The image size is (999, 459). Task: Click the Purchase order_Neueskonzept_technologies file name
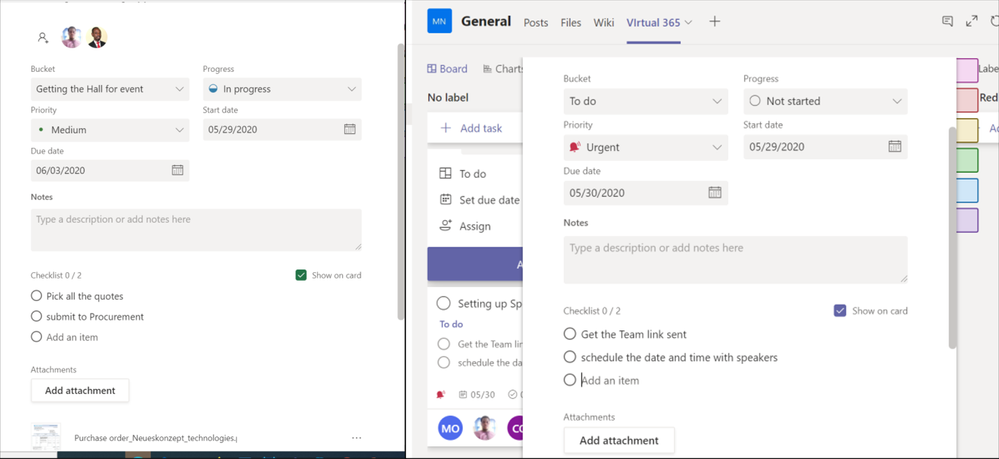[x=155, y=438]
